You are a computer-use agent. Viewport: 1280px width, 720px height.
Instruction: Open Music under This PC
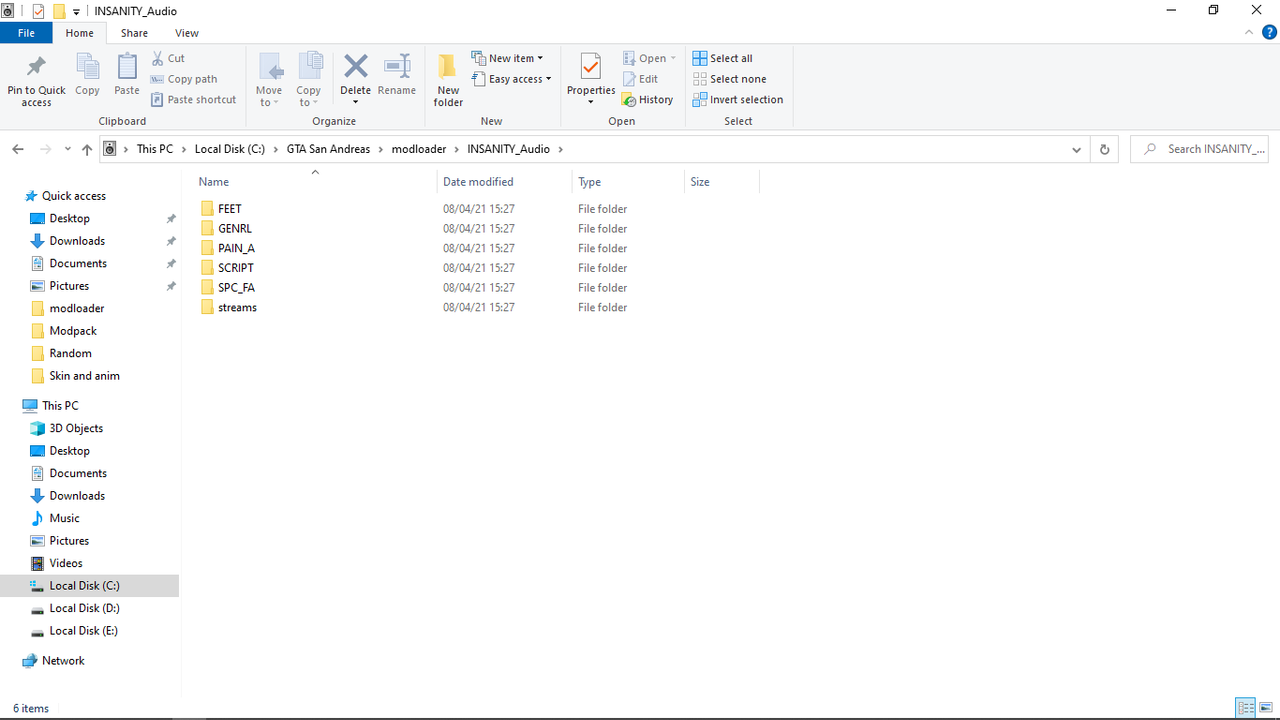(64, 518)
